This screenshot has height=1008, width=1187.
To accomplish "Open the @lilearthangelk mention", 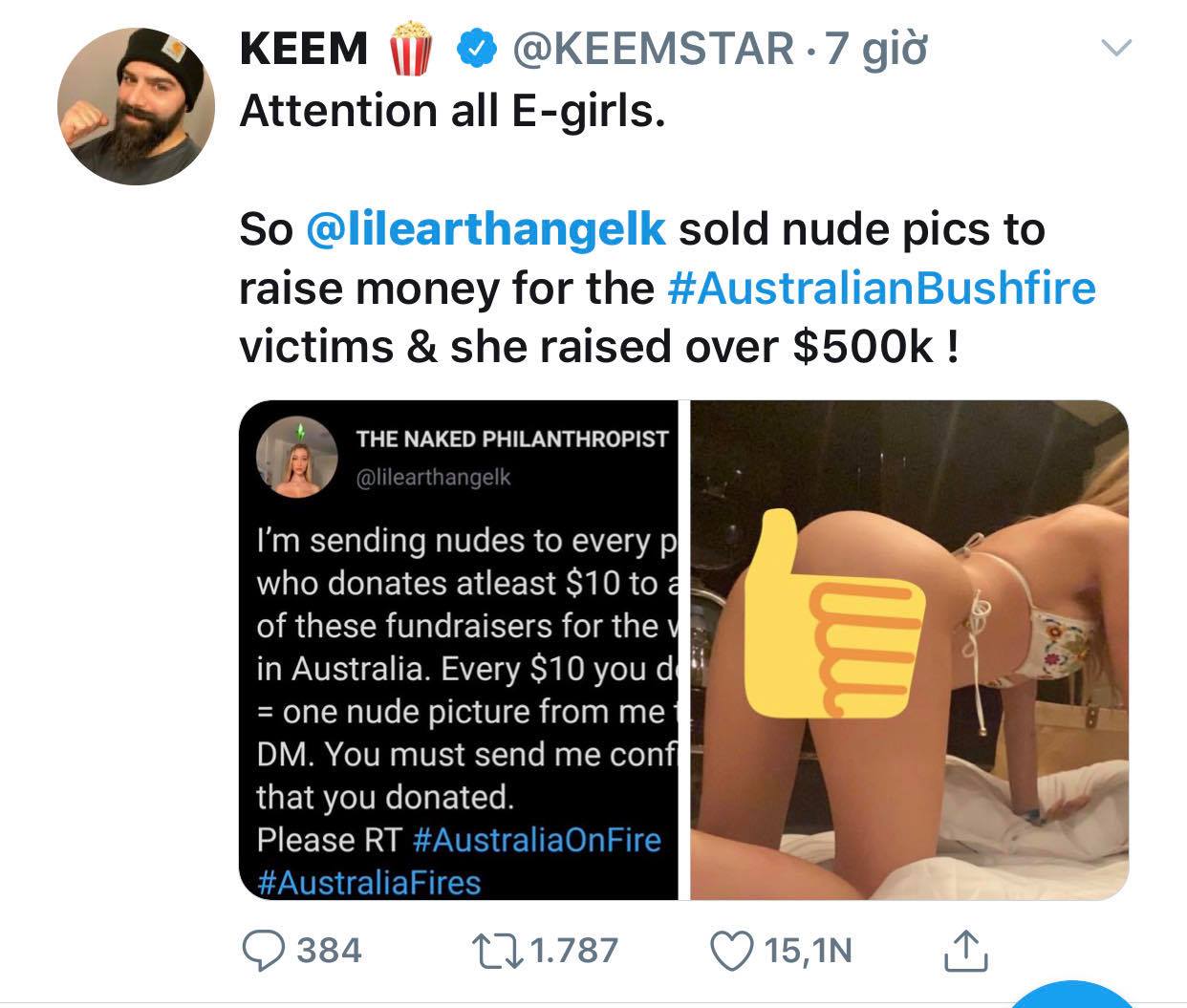I will point(486,229).
